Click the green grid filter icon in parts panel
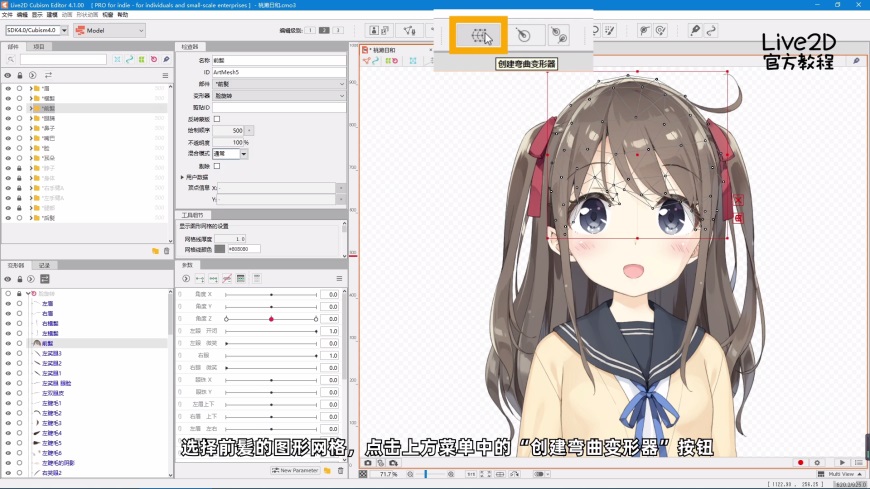Image resolution: width=870 pixels, height=489 pixels. click(141, 59)
